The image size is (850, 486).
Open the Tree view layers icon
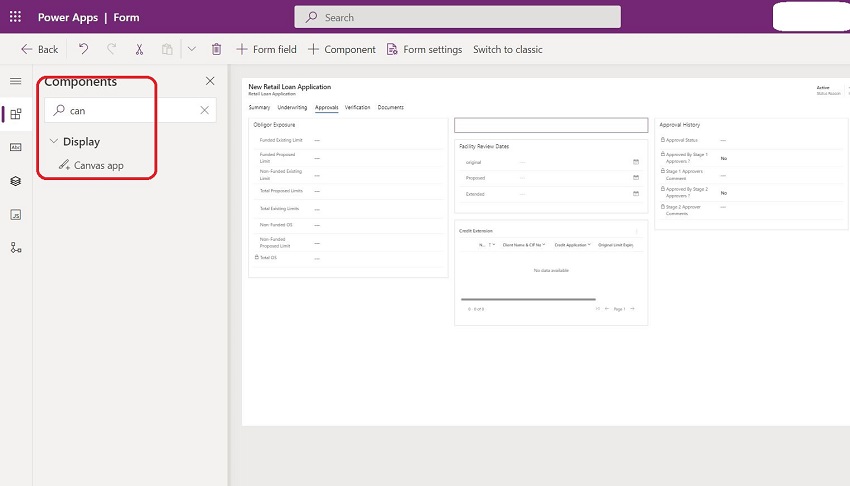point(15,181)
